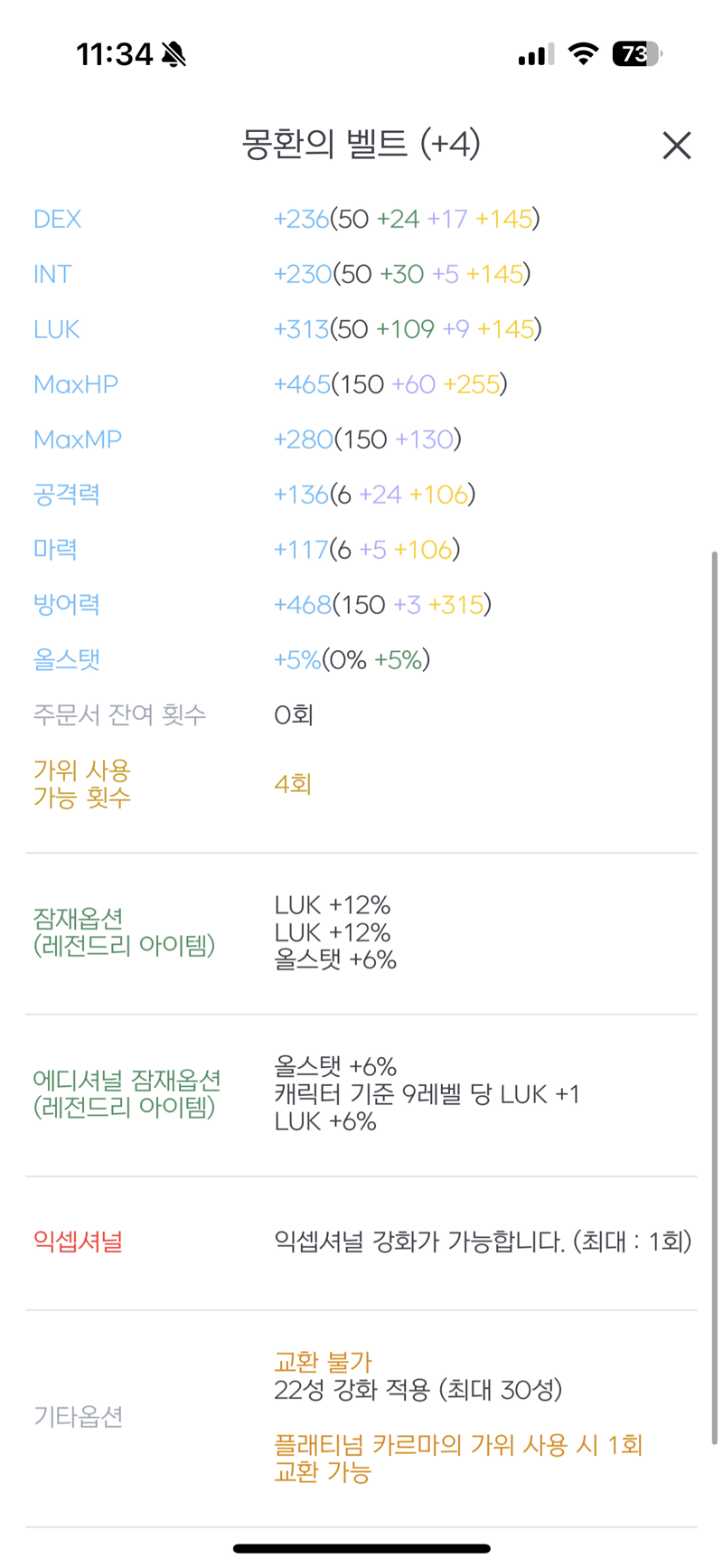
Task: Select the 몽환의 벨트 (+4) title
Action: pos(361,144)
